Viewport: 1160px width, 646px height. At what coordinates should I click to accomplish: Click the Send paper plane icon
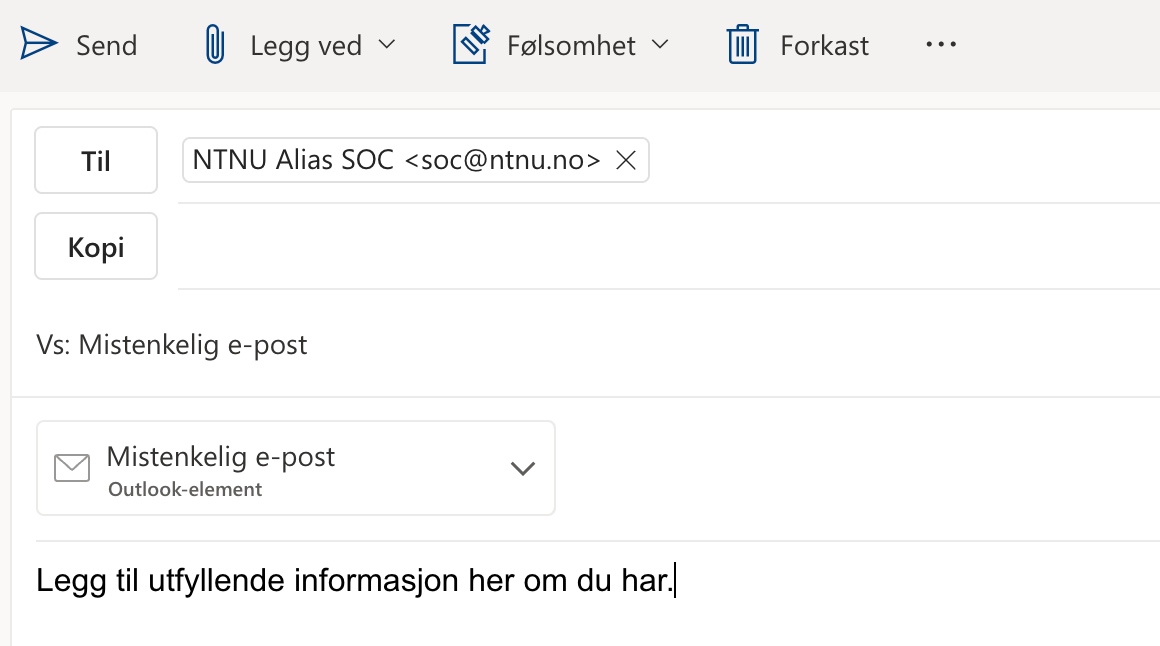tap(38, 44)
